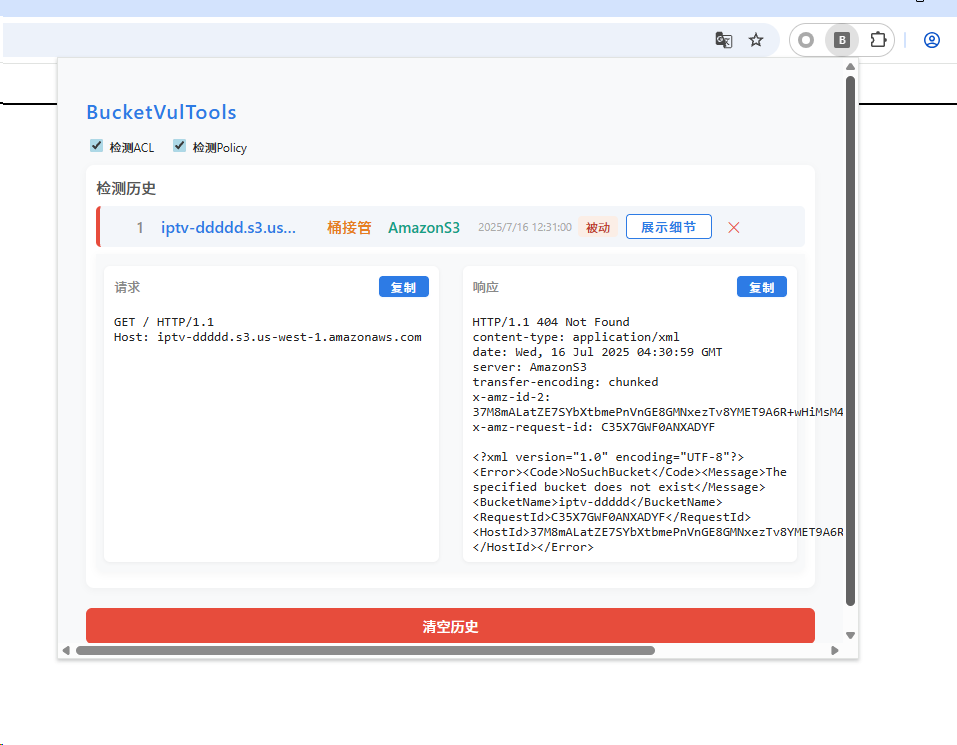Click the server: AmazonS3 header line
The width and height of the screenshot is (957, 745).
[x=529, y=367]
